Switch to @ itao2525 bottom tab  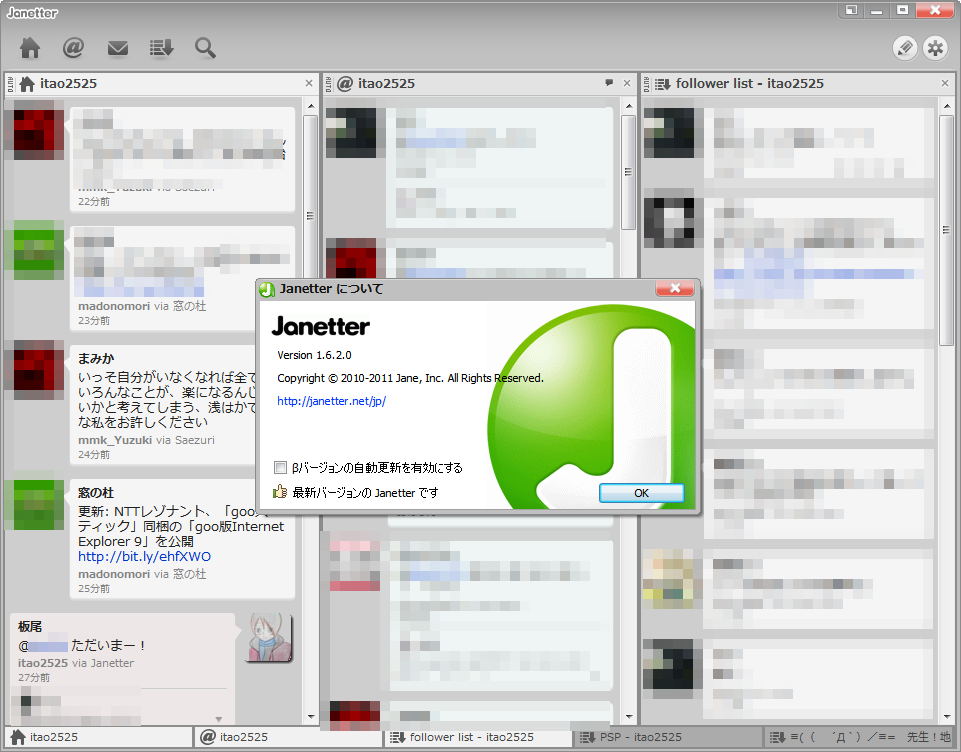pyautogui.click(x=289, y=737)
